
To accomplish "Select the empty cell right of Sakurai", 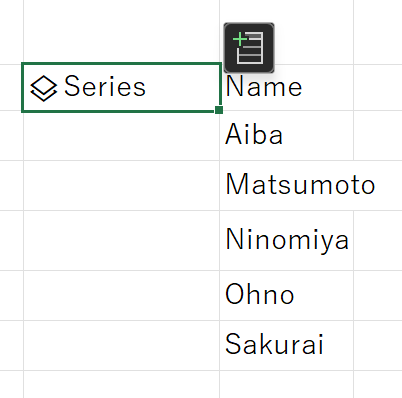I will [x=378, y=345].
